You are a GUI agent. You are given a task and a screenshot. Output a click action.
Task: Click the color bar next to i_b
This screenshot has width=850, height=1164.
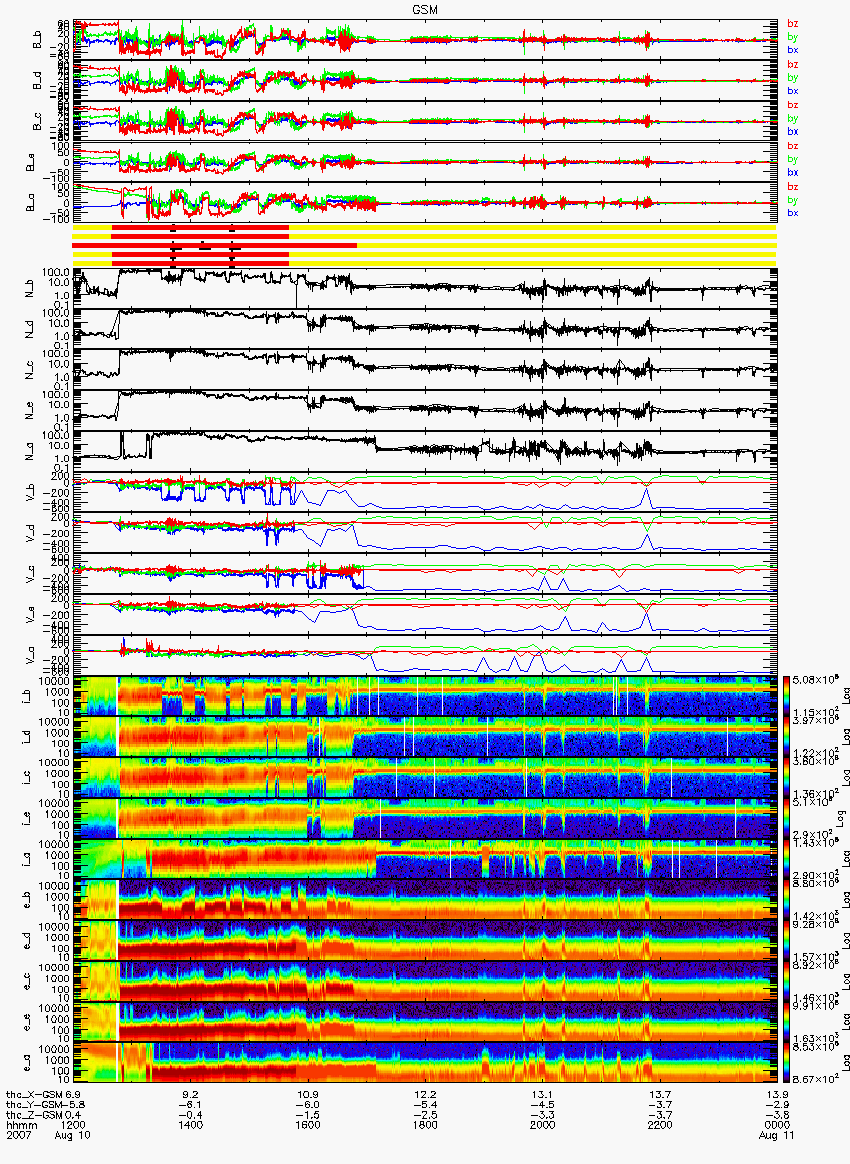click(x=786, y=696)
